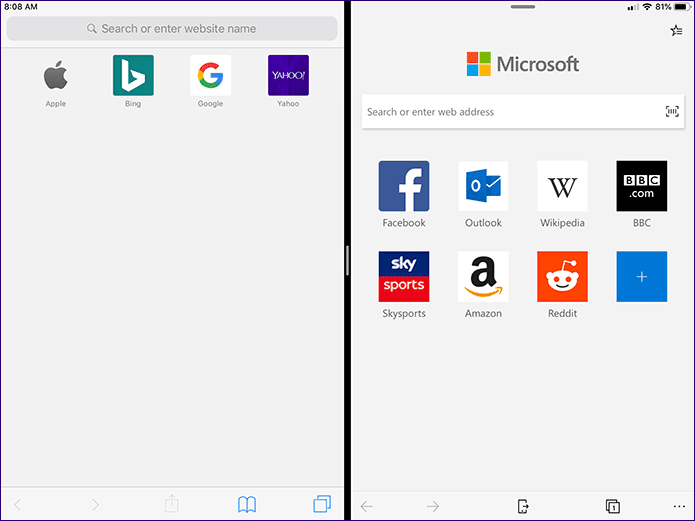Tap the Wi-Fi indicator in status bar
This screenshot has width=695, height=521.
tap(647, 7)
